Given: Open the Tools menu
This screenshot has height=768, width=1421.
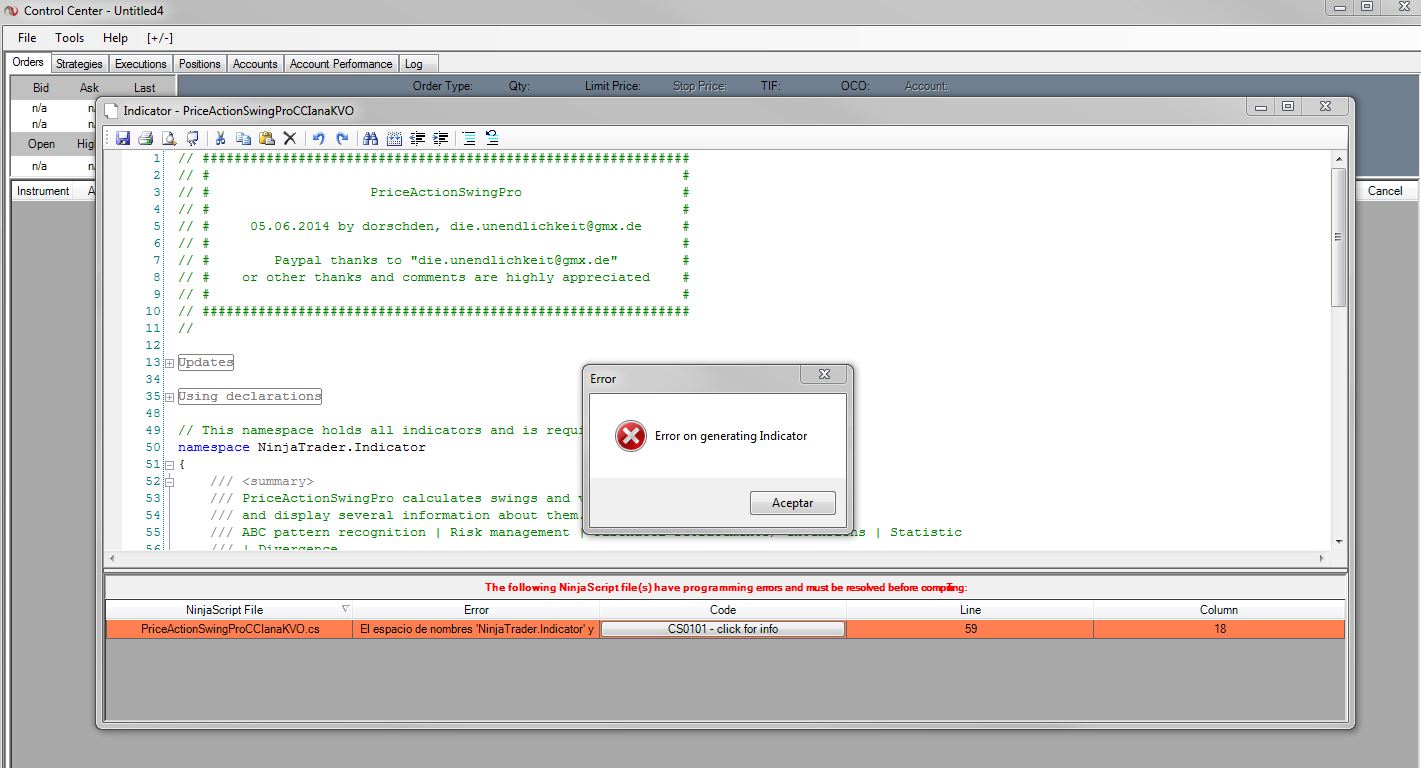Looking at the screenshot, I should point(70,38).
